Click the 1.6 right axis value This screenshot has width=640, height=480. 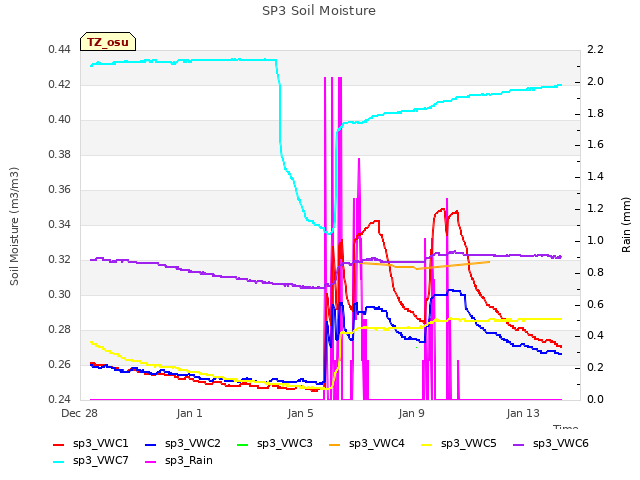tap(595, 144)
